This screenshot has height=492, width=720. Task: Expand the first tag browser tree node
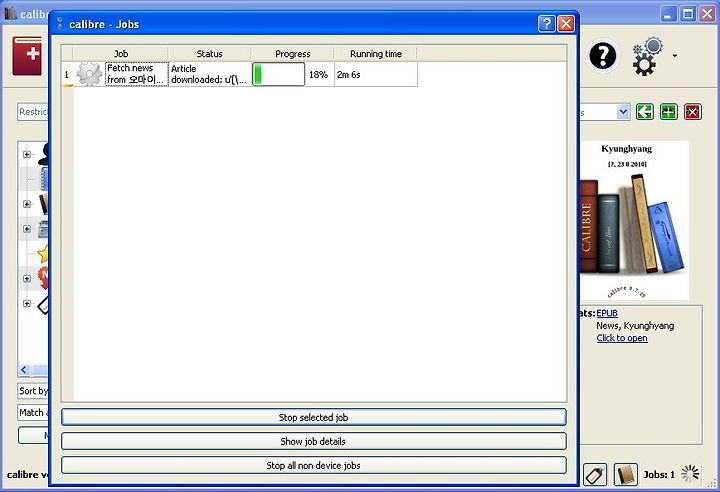[27, 154]
